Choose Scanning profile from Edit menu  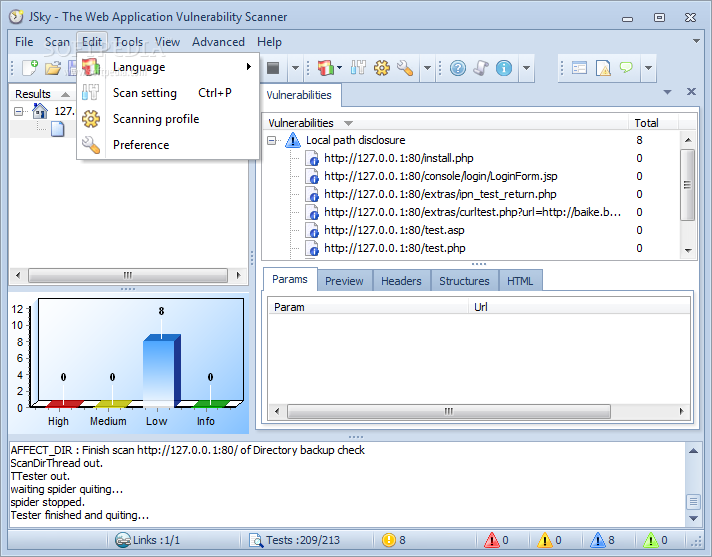pos(168,119)
